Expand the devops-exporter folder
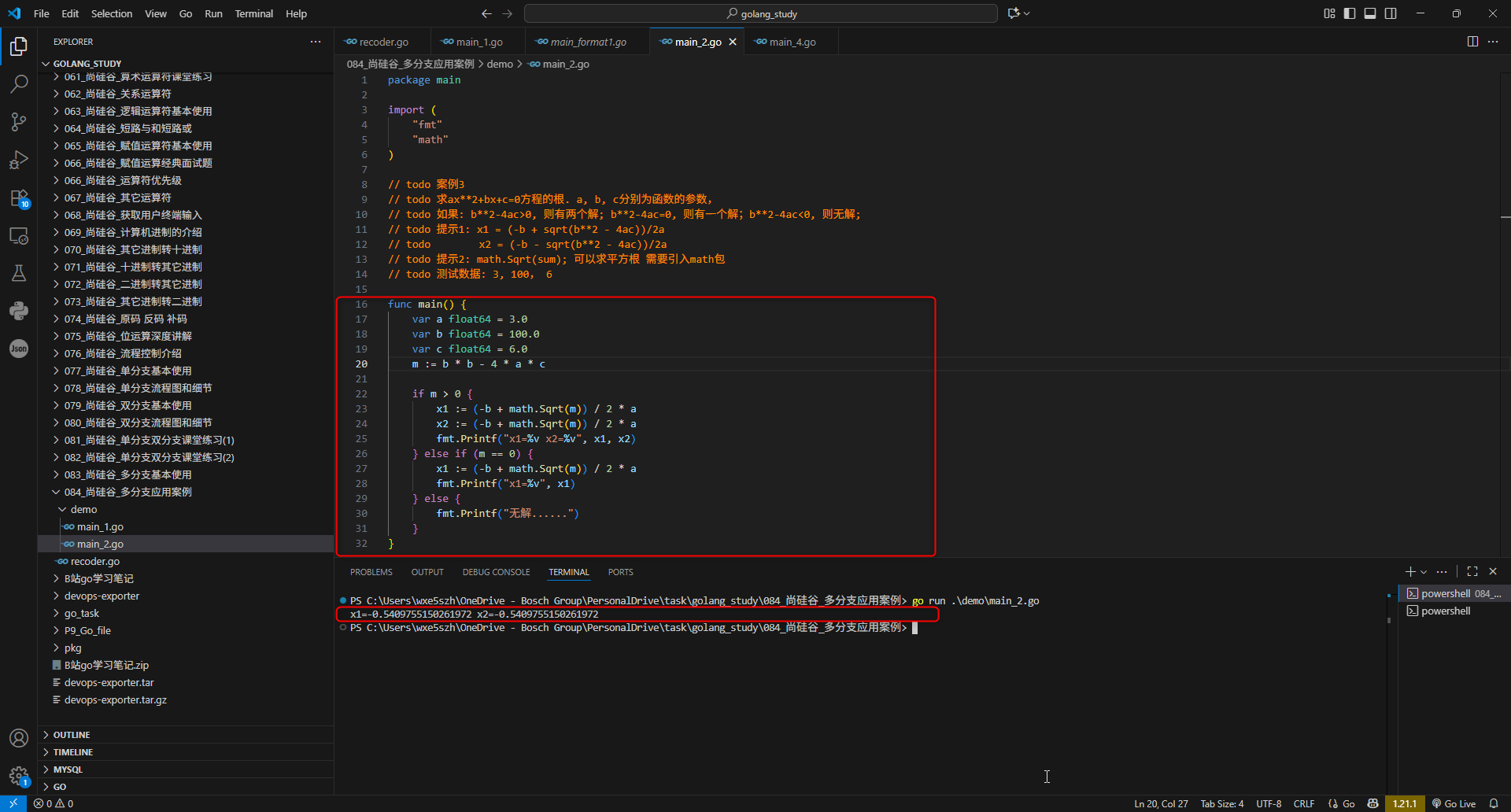Image resolution: width=1511 pixels, height=812 pixels. pyautogui.click(x=186, y=596)
